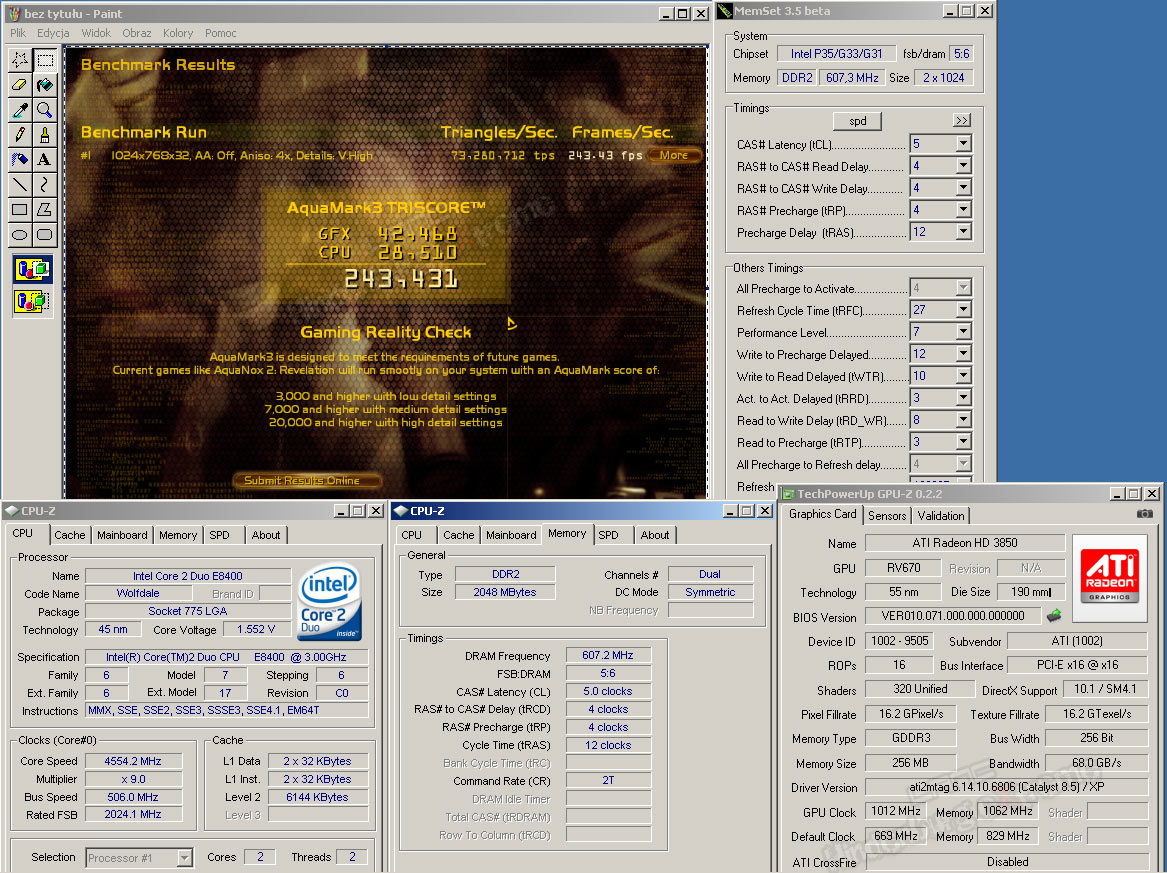Open the Plik menu in Paint
The width and height of the screenshot is (1167, 873).
point(18,33)
